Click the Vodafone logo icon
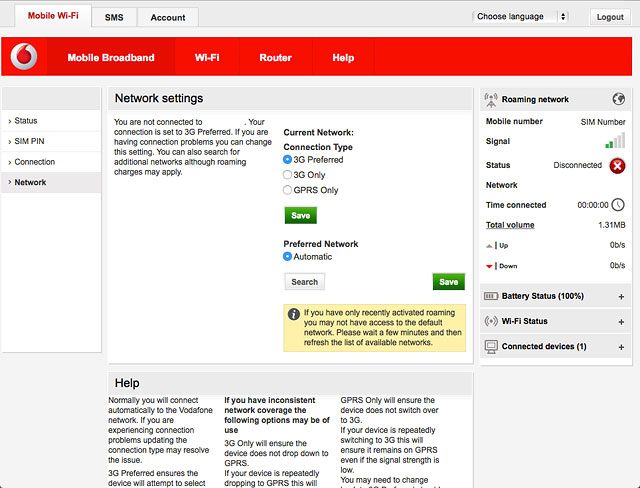Viewport: 640px width, 488px height. 24,58
